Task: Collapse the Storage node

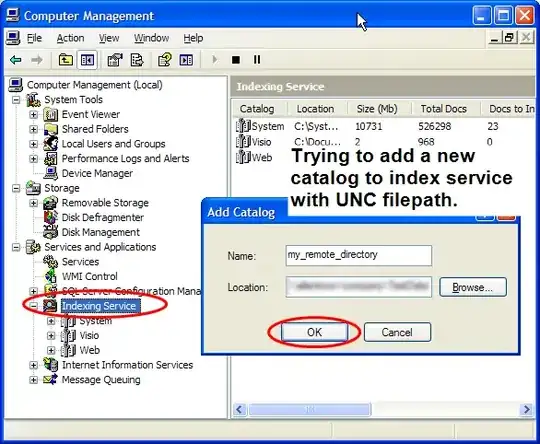Action: (x=16, y=188)
